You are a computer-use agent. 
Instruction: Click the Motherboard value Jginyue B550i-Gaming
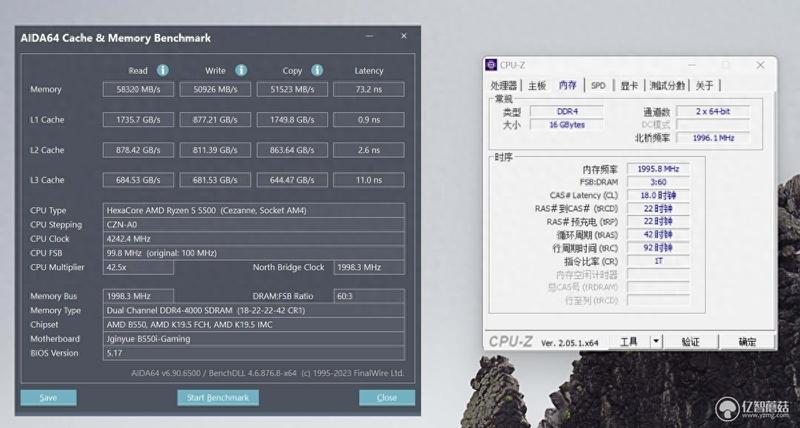(x=254, y=339)
